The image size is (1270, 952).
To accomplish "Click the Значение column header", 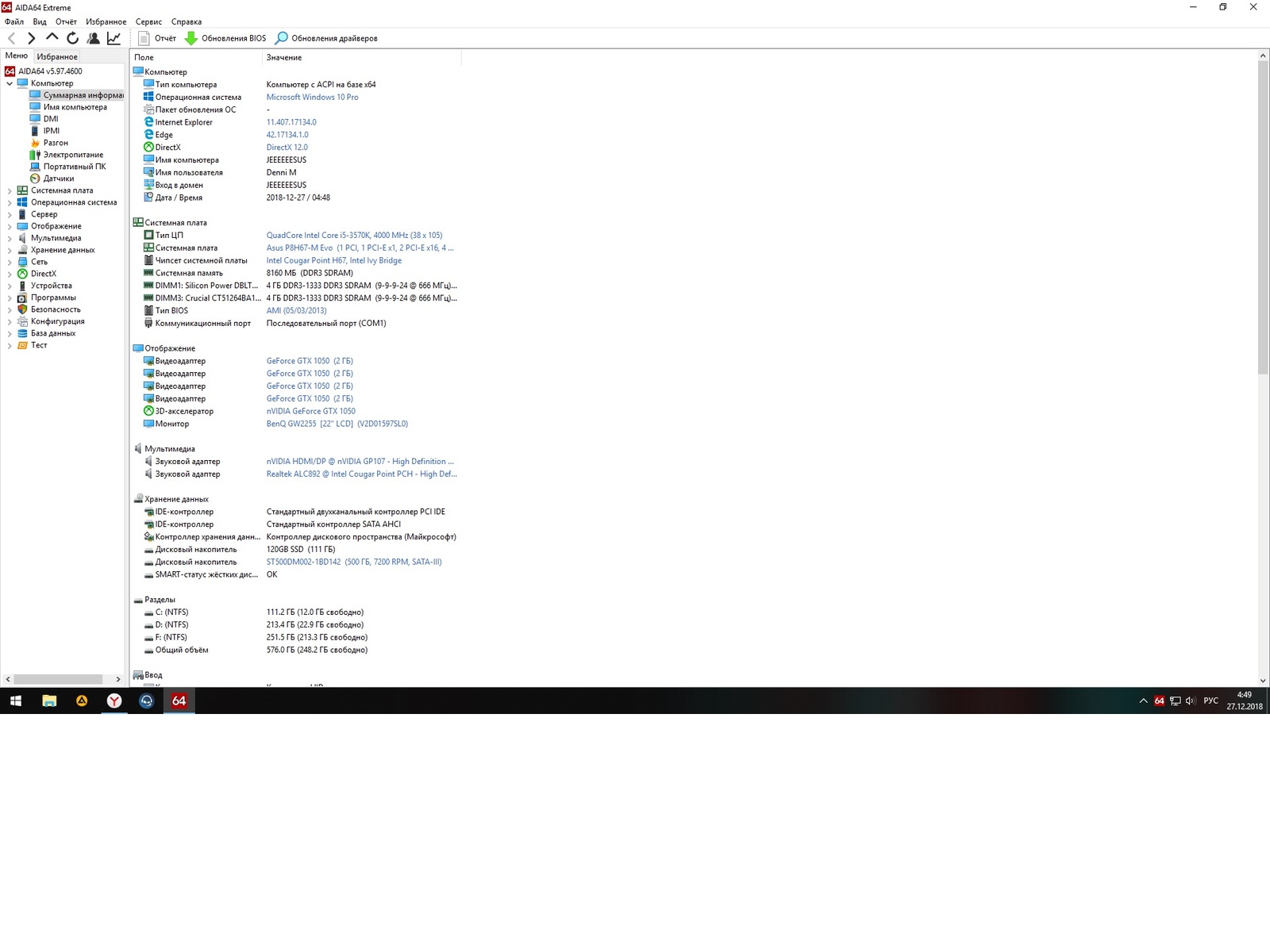I will coord(362,57).
